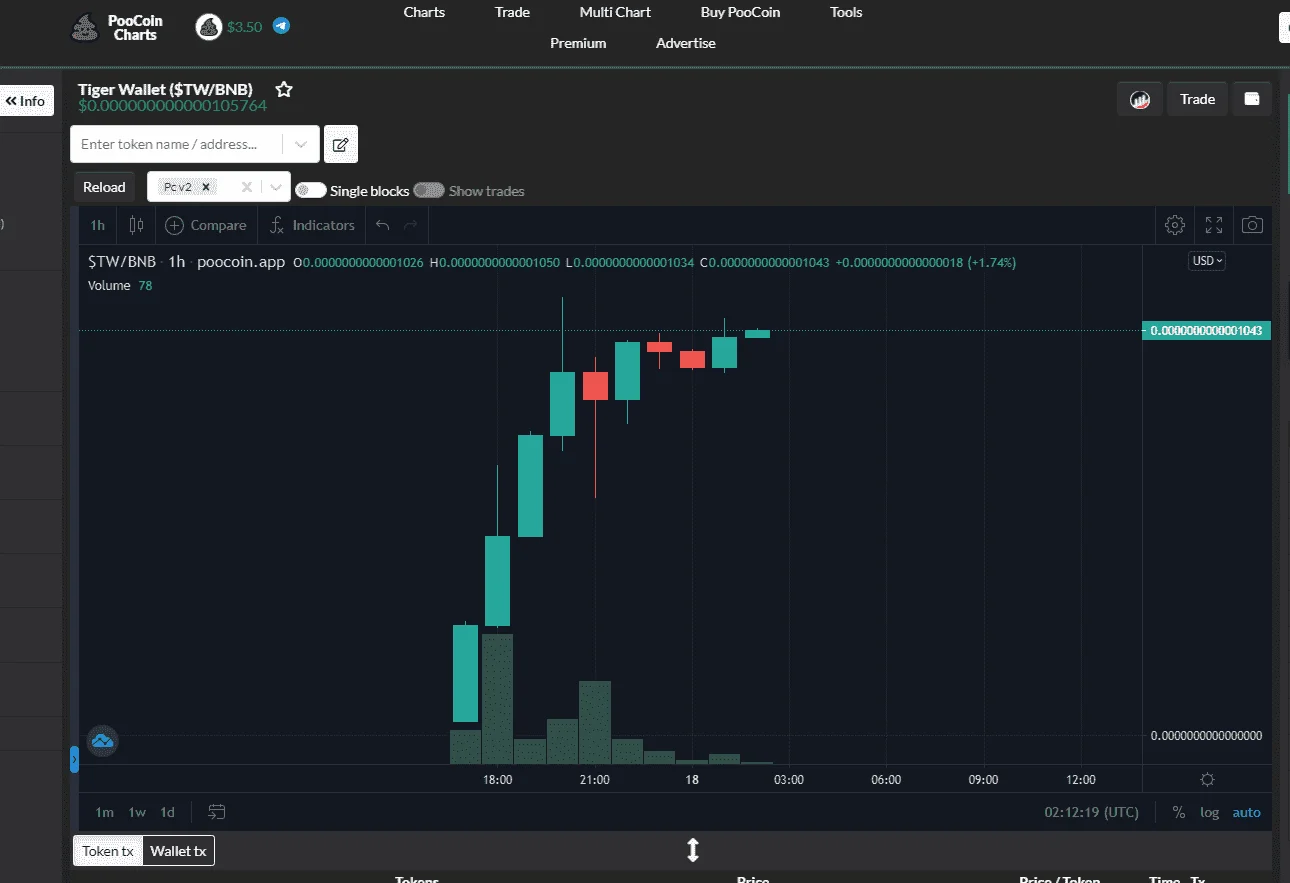Open the wallet icon button
Image resolution: width=1290 pixels, height=883 pixels.
(x=1251, y=99)
